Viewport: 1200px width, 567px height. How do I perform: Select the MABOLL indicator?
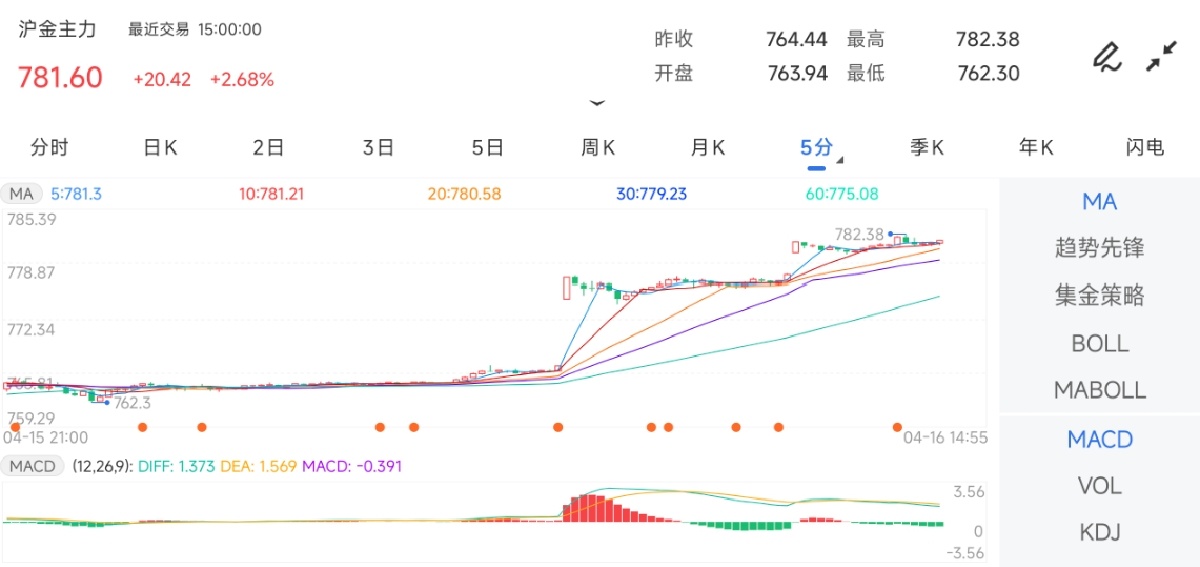1100,390
